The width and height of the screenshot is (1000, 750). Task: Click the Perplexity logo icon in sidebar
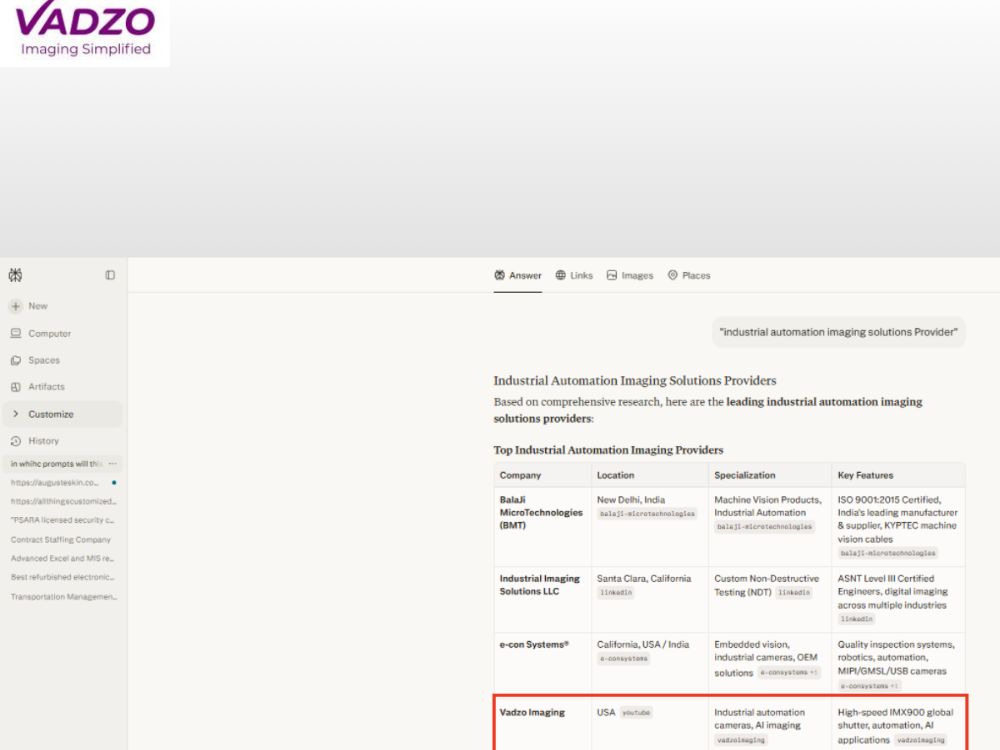(15, 275)
